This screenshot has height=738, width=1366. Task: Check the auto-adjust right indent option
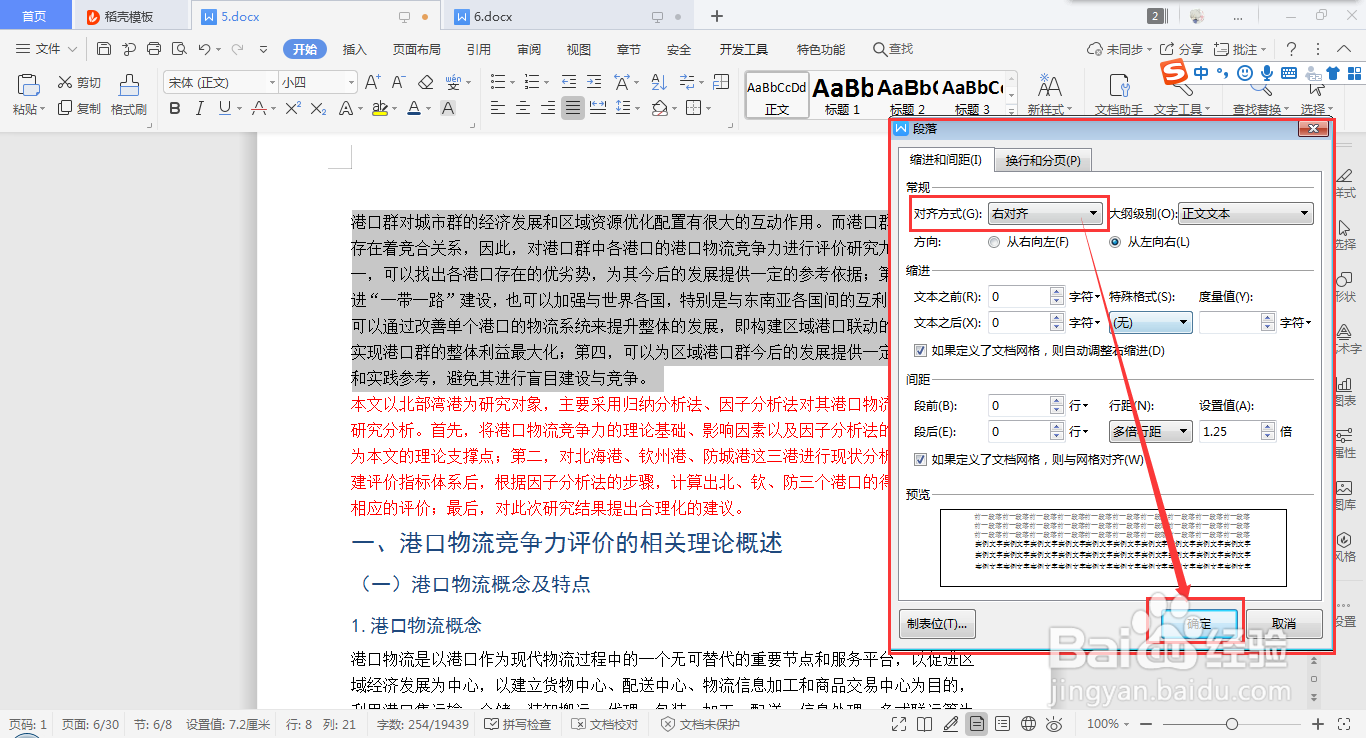click(x=922, y=350)
